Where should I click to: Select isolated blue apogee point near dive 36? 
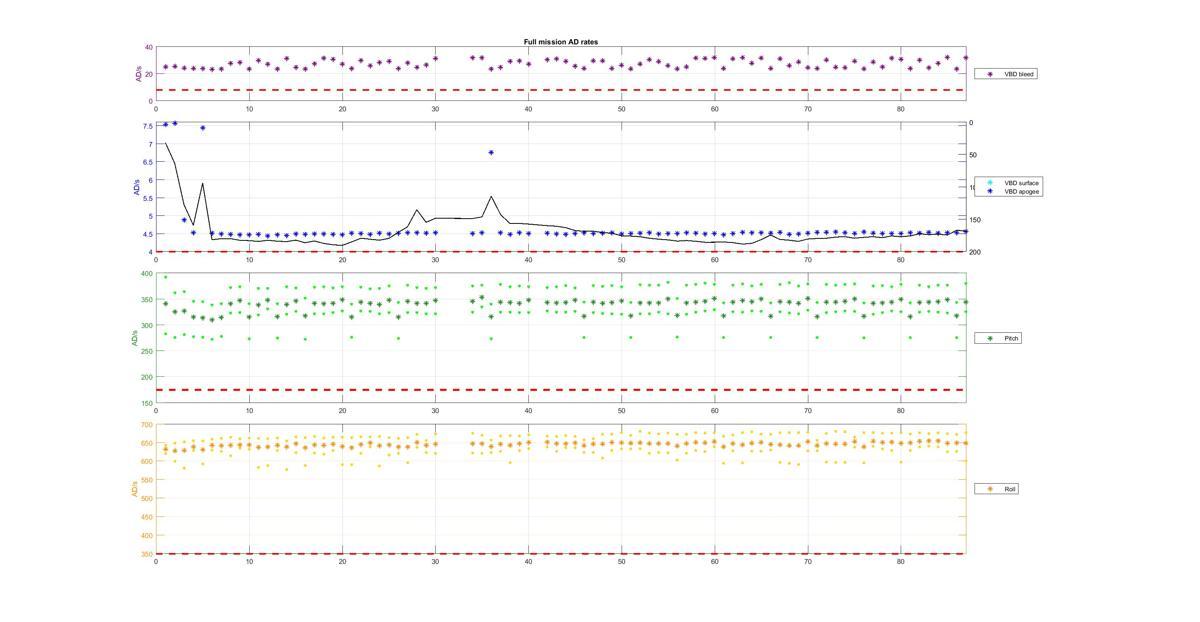(x=491, y=152)
